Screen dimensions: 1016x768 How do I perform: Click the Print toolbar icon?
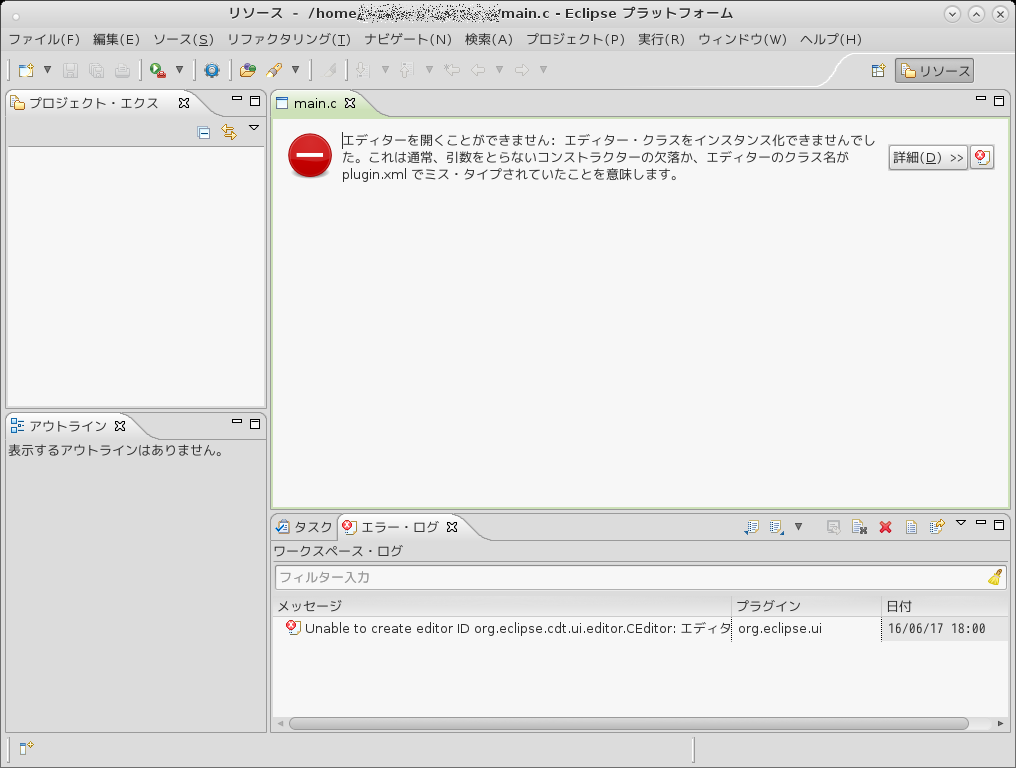(x=122, y=70)
